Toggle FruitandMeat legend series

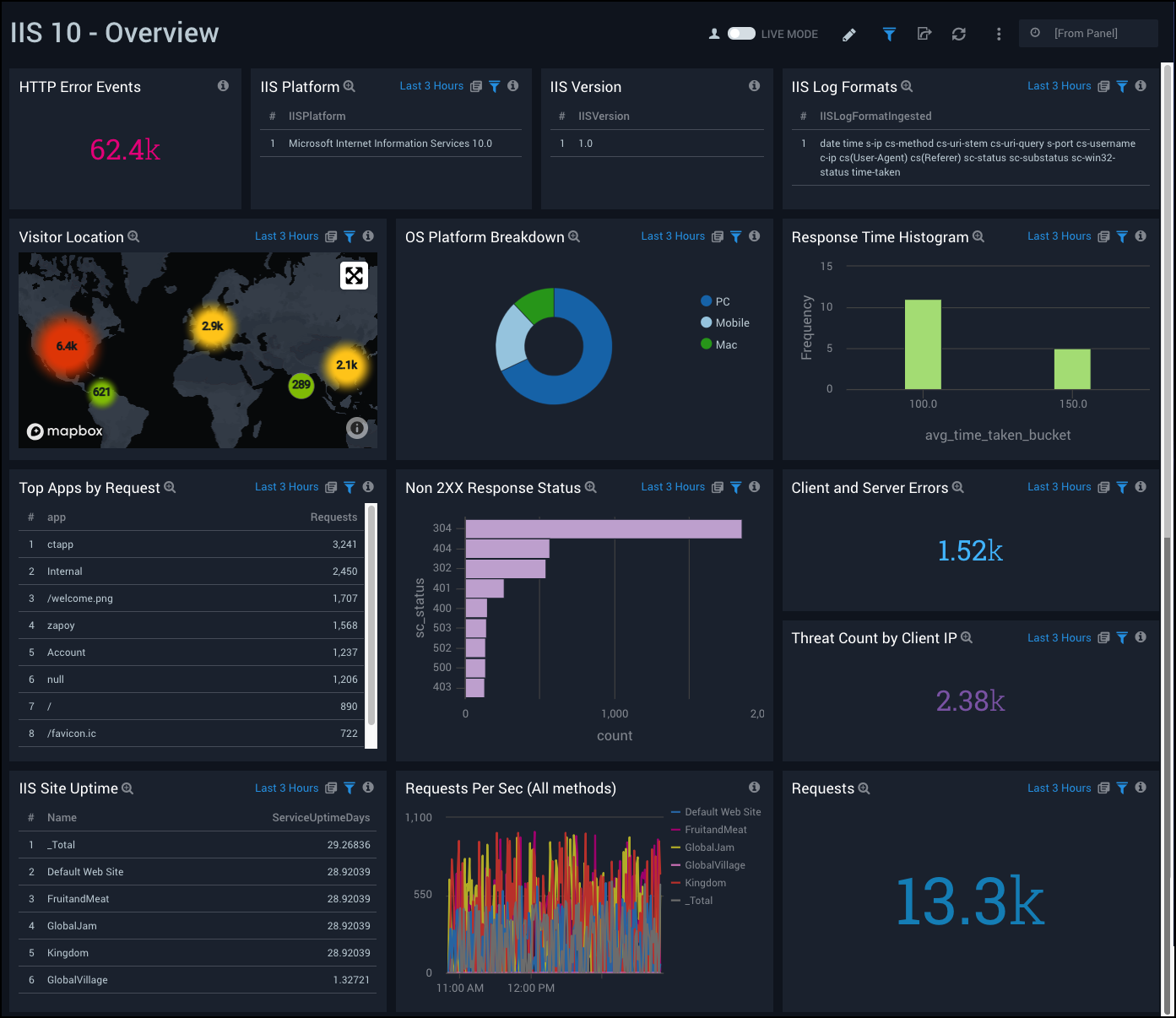[709, 830]
